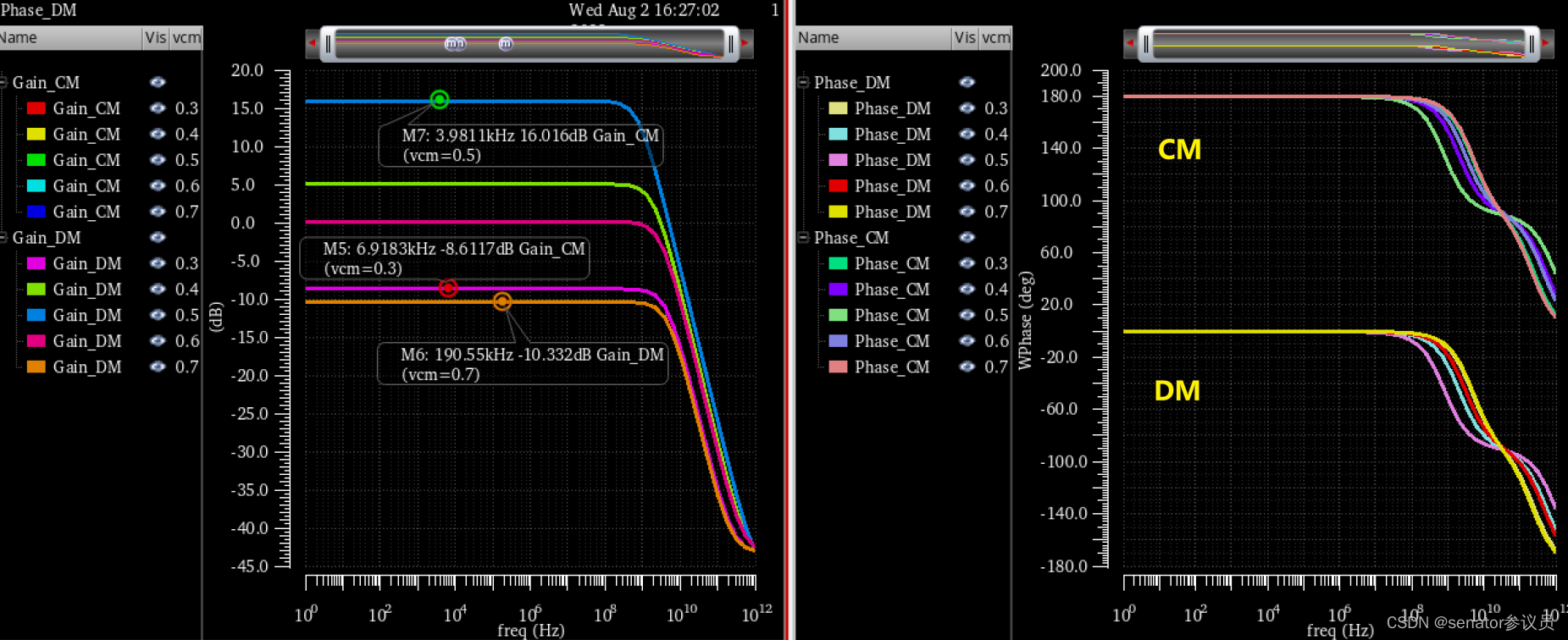Hide Gain_CM trace with vcm 0.5

pos(158,160)
